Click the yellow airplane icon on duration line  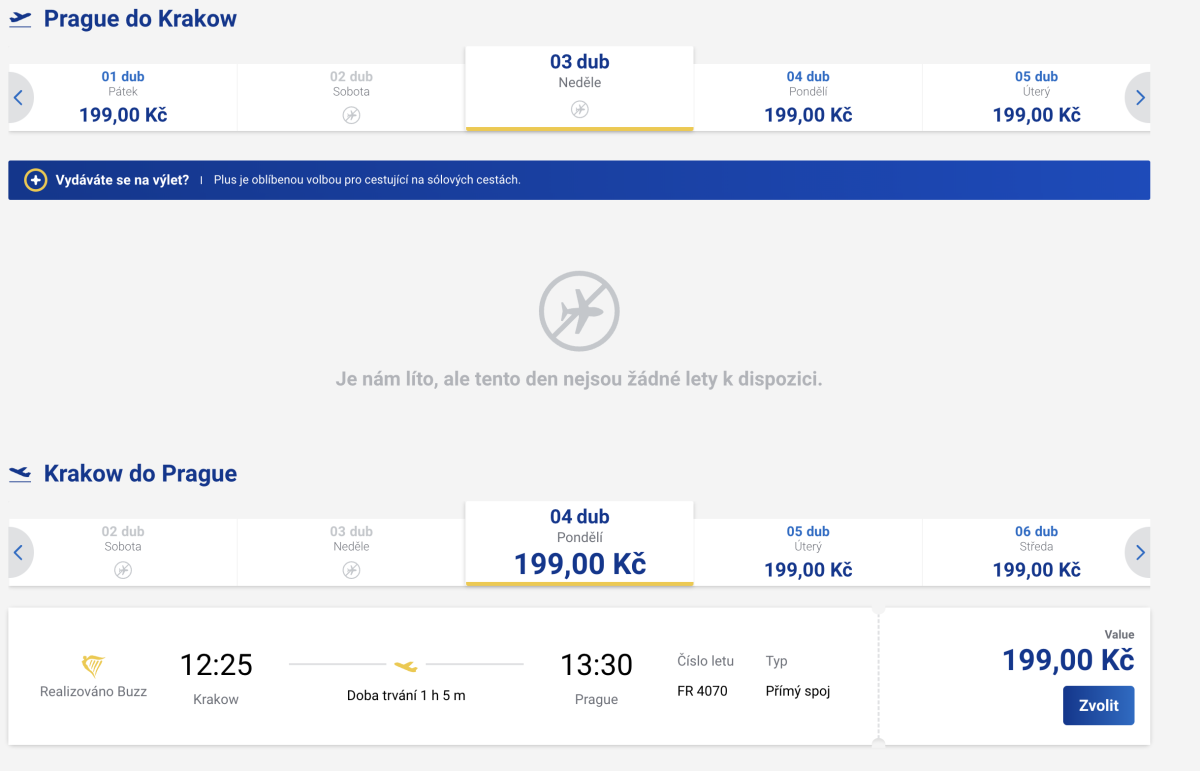(405, 665)
